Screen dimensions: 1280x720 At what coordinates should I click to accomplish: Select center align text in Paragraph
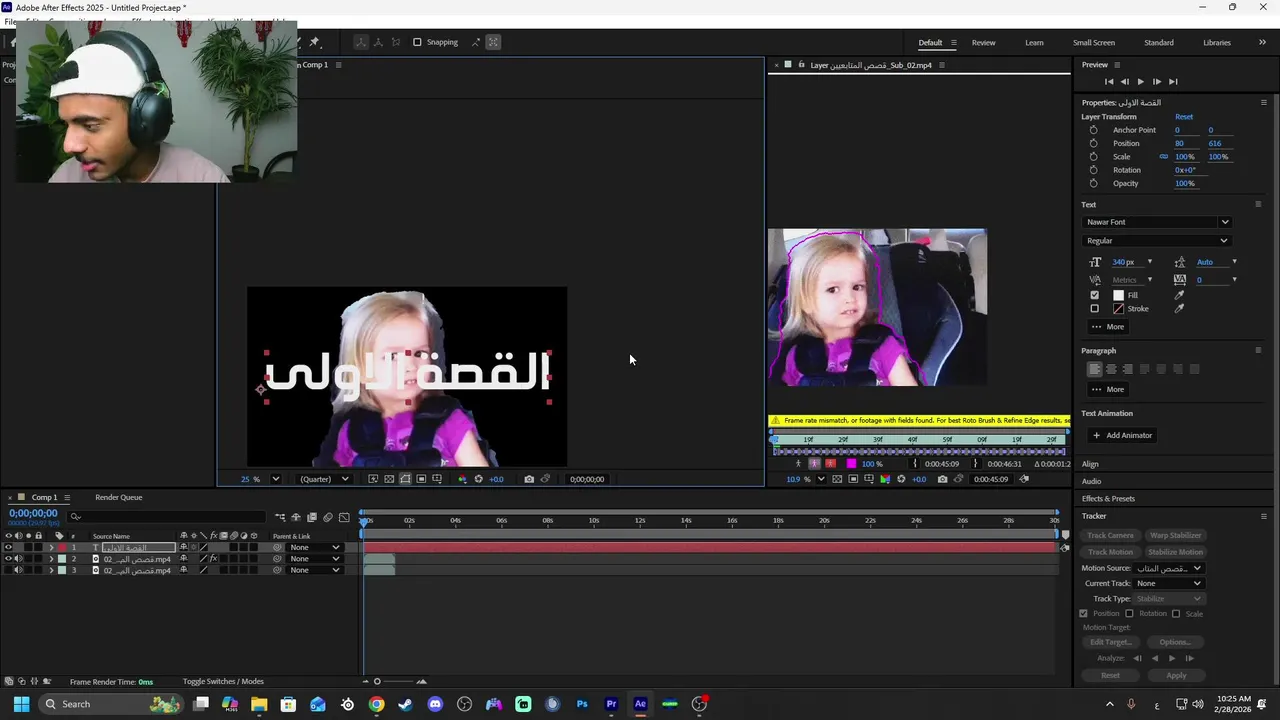click(x=1111, y=369)
